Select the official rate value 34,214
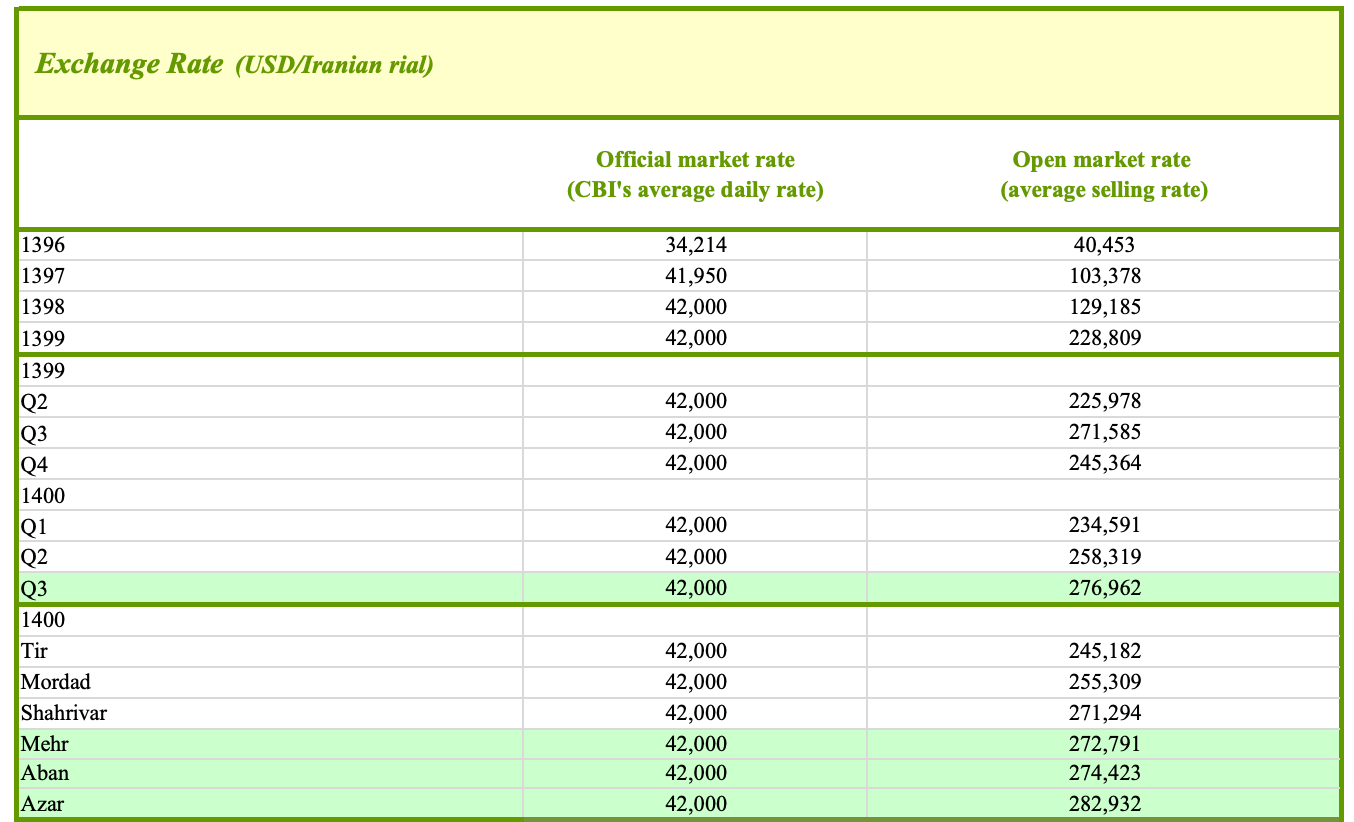This screenshot has height=822, width=1354. pyautogui.click(x=695, y=244)
